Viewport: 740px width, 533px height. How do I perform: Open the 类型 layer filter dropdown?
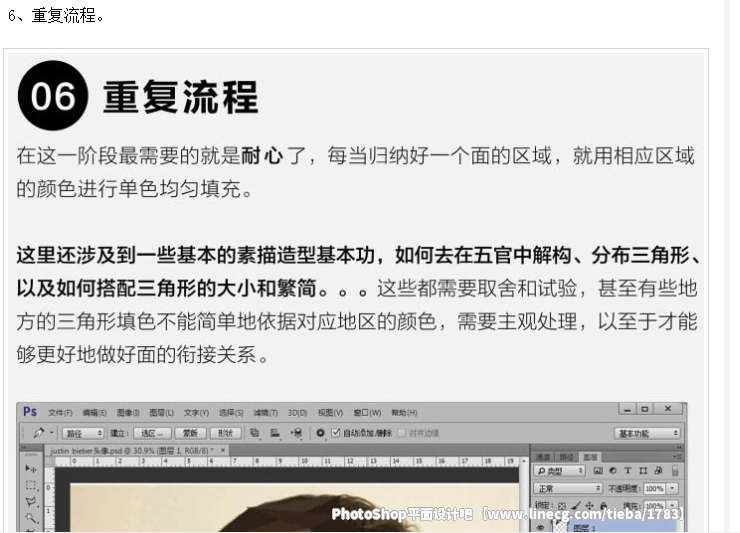pos(559,471)
